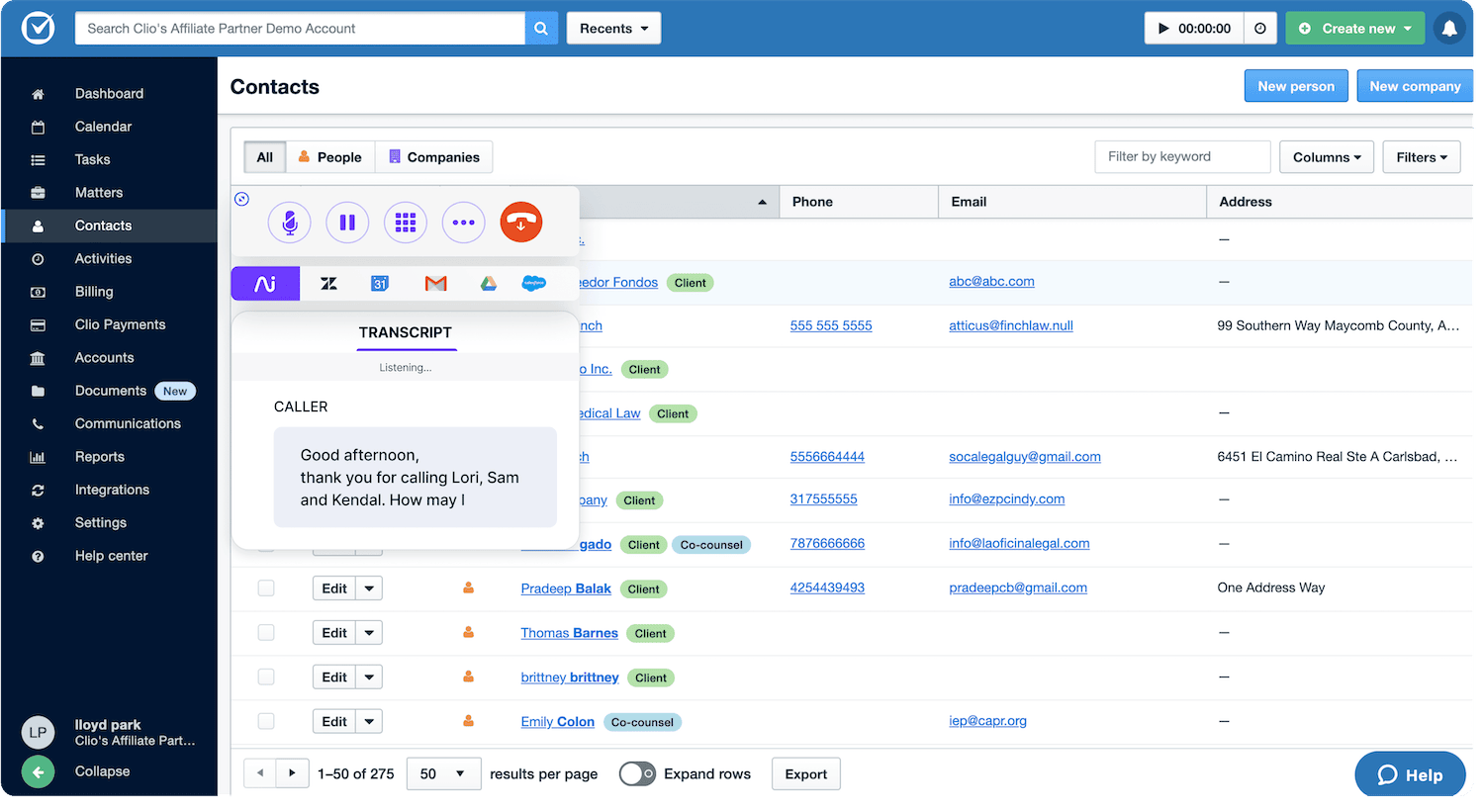Change results per page using the 50 dropdown

click(x=442, y=774)
